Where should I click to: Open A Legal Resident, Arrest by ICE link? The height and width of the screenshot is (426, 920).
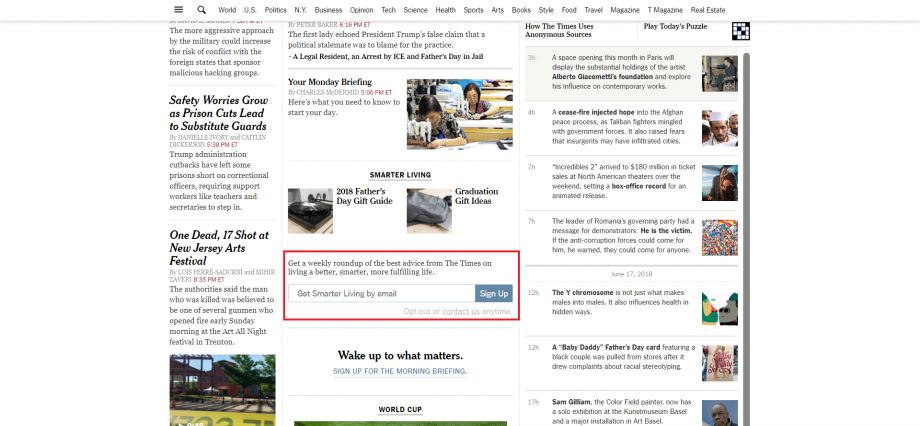coord(388,56)
